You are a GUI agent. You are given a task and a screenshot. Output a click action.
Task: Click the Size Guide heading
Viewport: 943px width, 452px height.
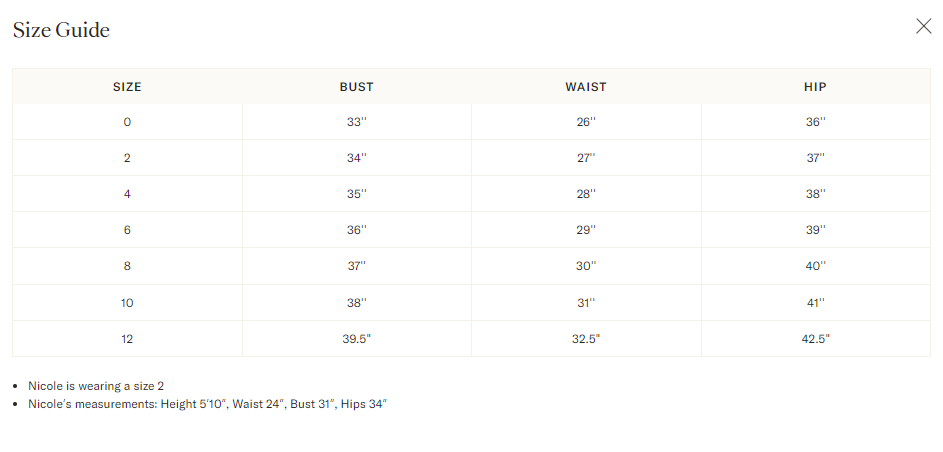coord(61,30)
